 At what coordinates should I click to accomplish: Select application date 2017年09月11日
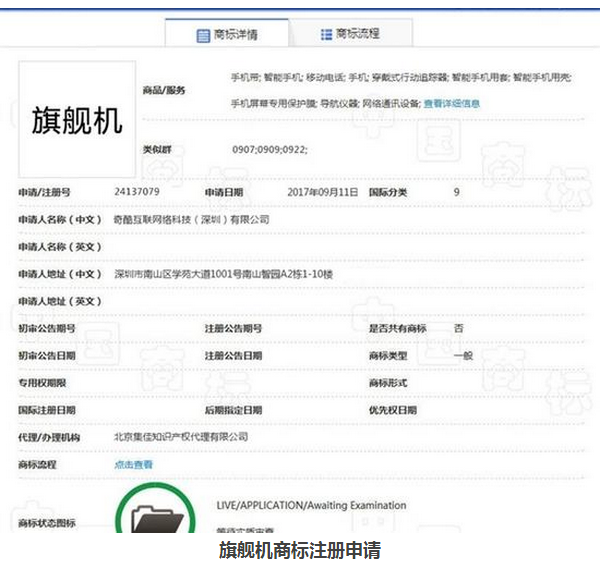click(322, 192)
